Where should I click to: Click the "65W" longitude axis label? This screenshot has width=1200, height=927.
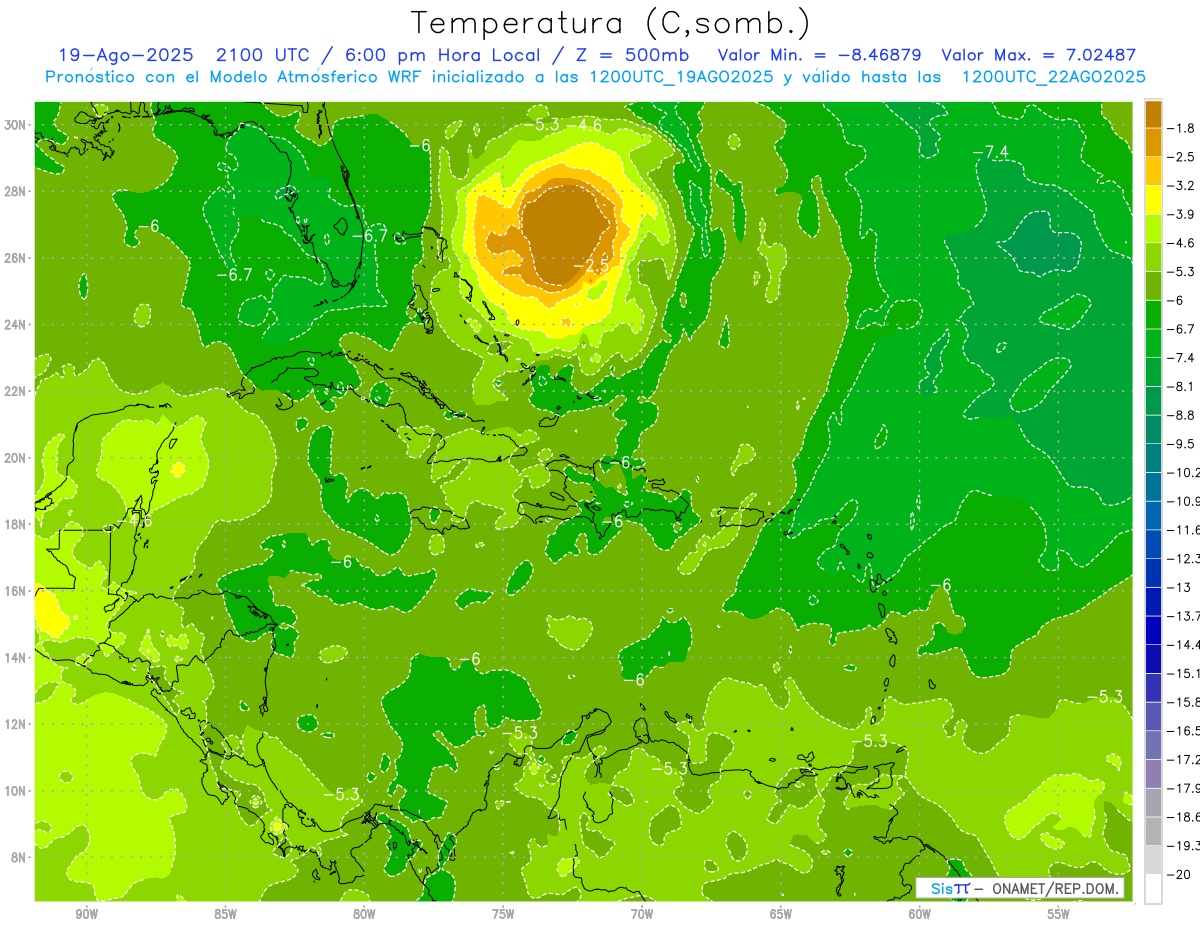tap(781, 914)
